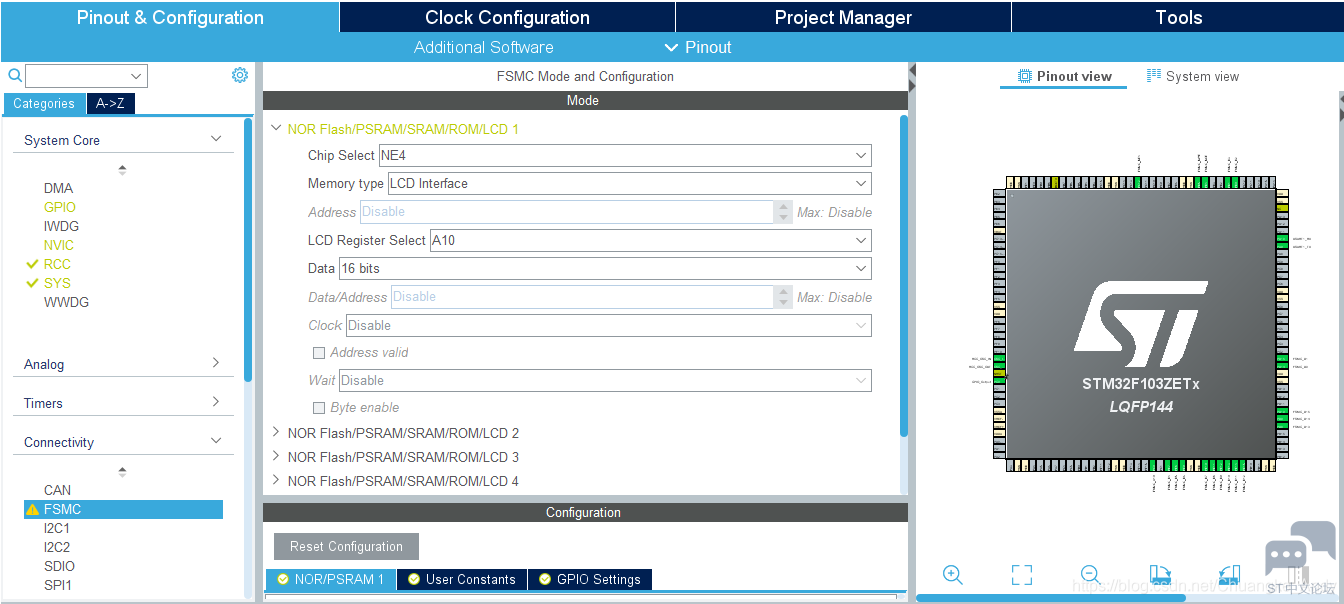Expand the Timers category
This screenshot has height=604, width=1344.
tap(216, 402)
